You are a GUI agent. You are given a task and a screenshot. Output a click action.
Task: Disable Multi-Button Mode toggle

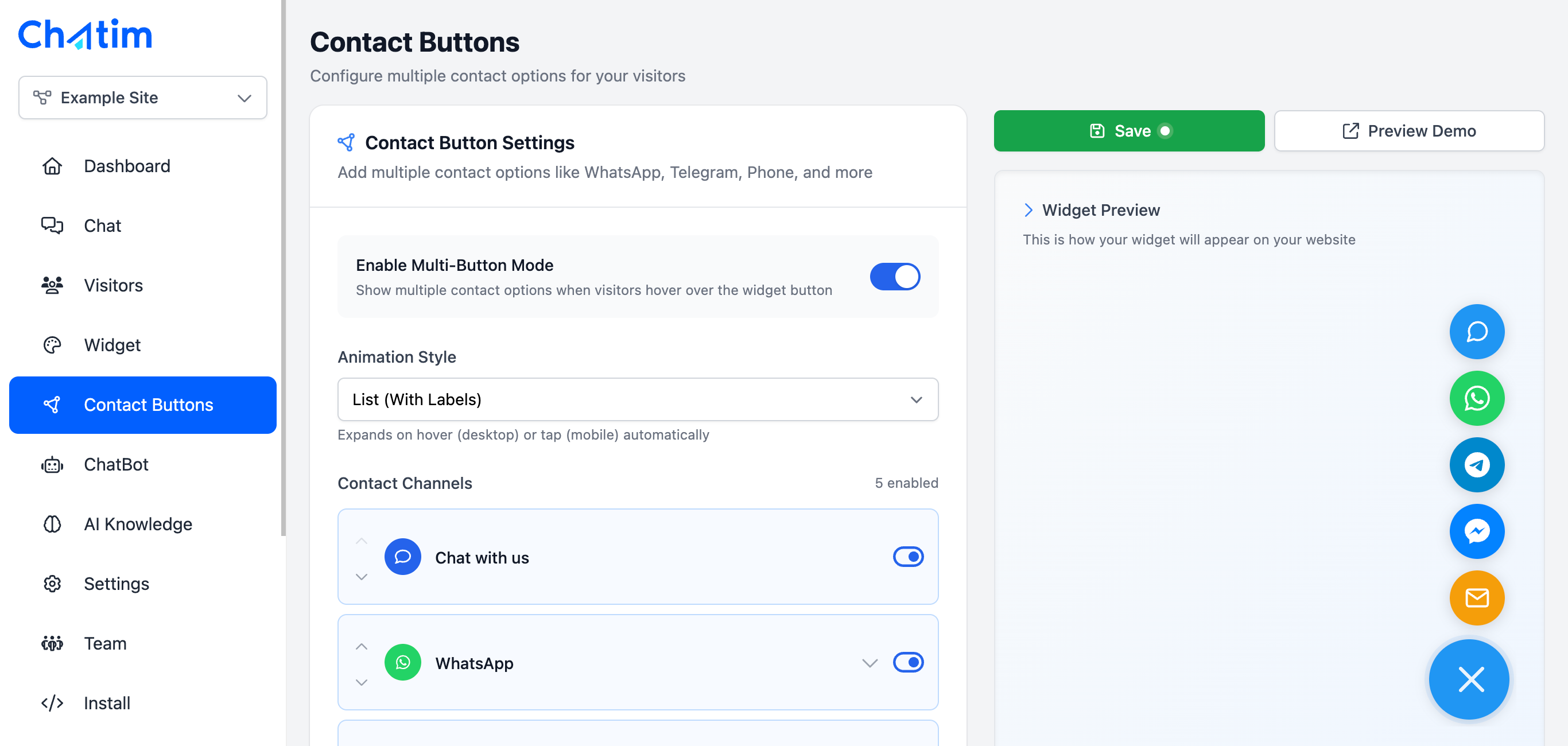coord(894,277)
